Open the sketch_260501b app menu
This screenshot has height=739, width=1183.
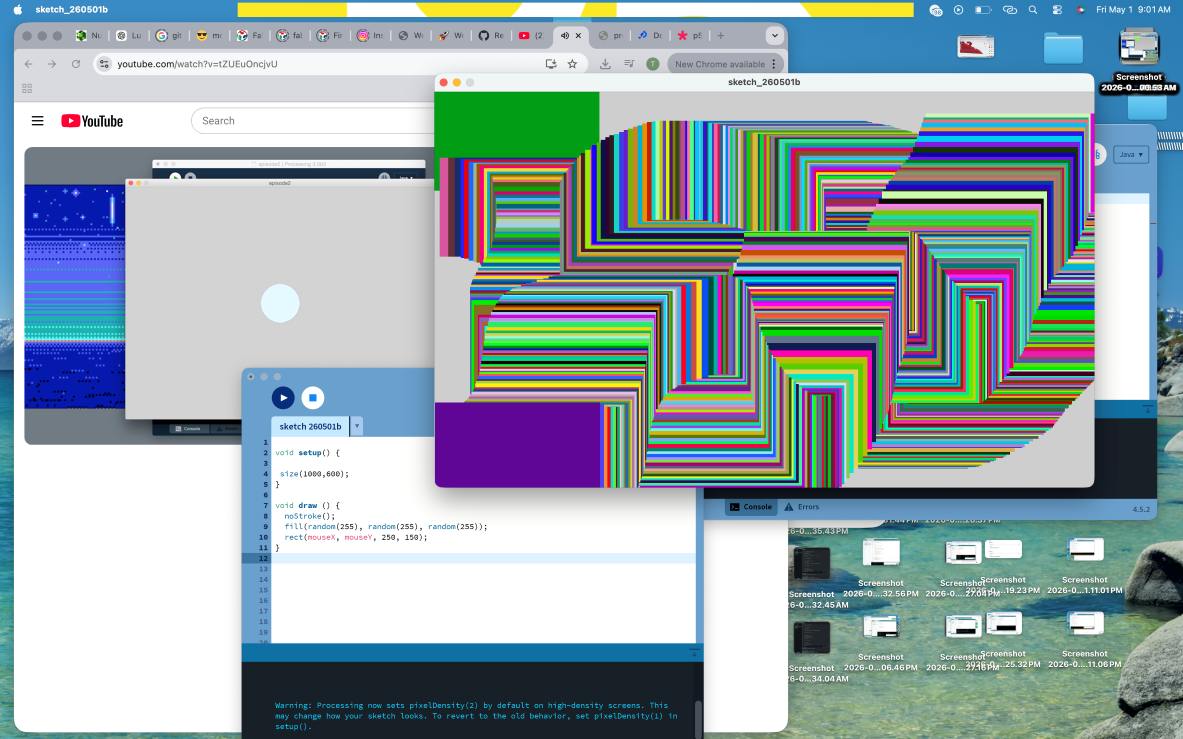72,10
